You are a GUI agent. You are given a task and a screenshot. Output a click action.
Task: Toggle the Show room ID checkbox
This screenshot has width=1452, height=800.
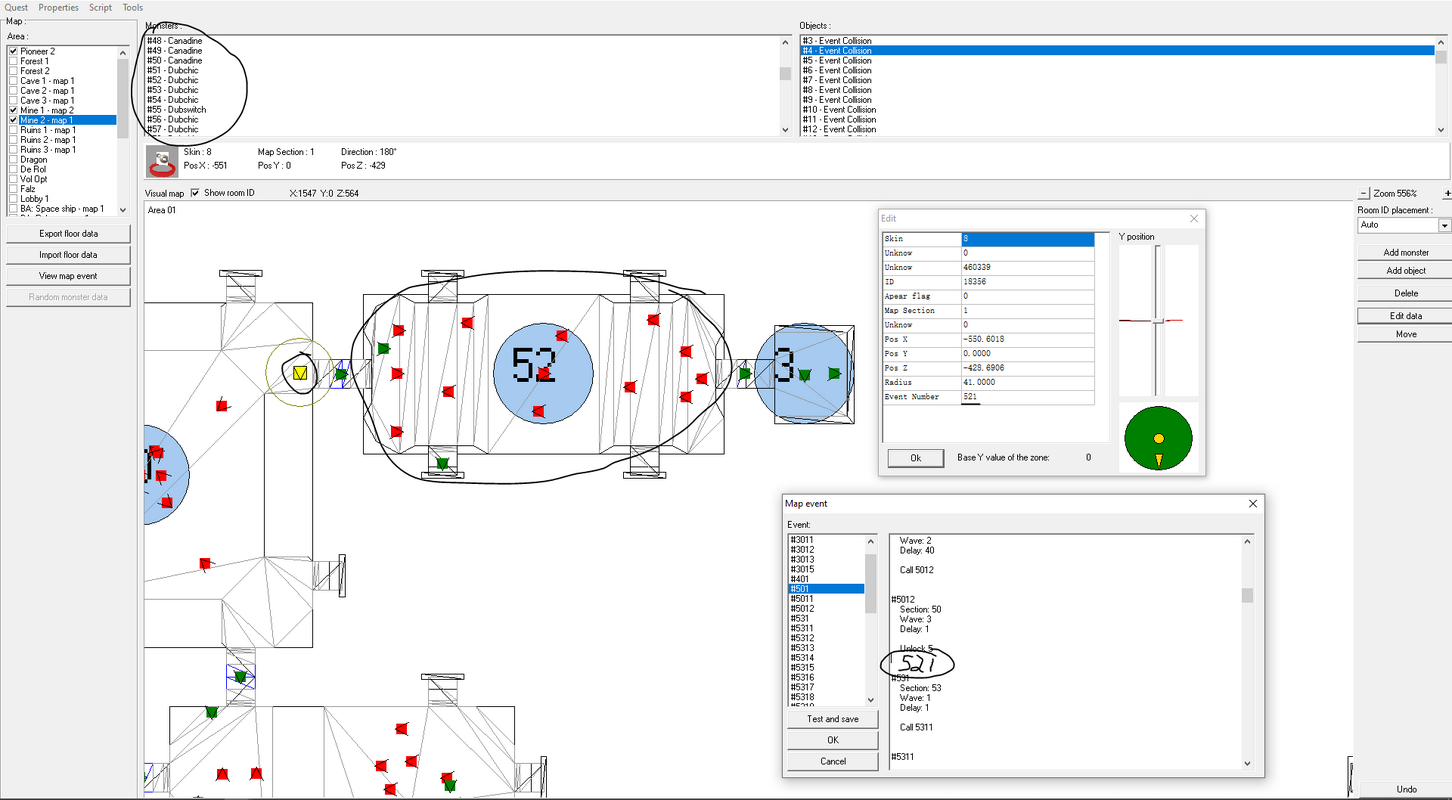[195, 193]
